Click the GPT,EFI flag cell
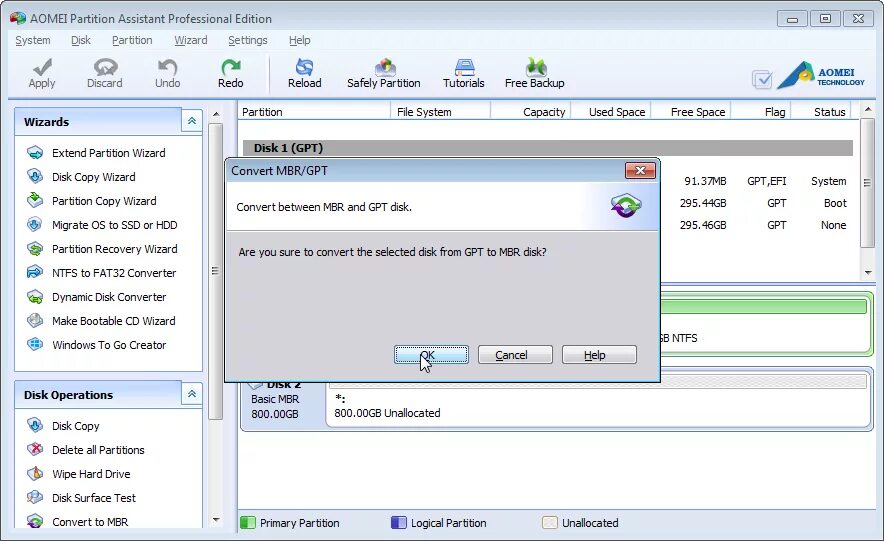884x541 pixels. tap(766, 181)
